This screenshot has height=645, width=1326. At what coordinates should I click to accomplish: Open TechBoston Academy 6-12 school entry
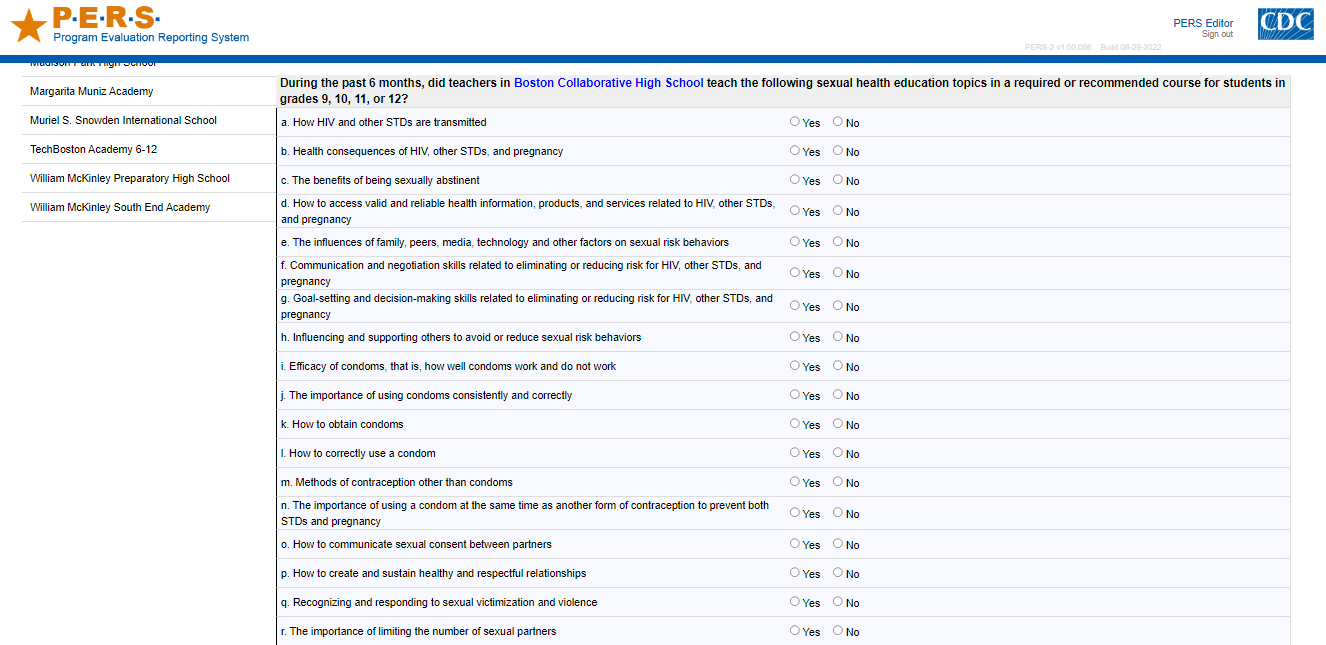(93, 149)
